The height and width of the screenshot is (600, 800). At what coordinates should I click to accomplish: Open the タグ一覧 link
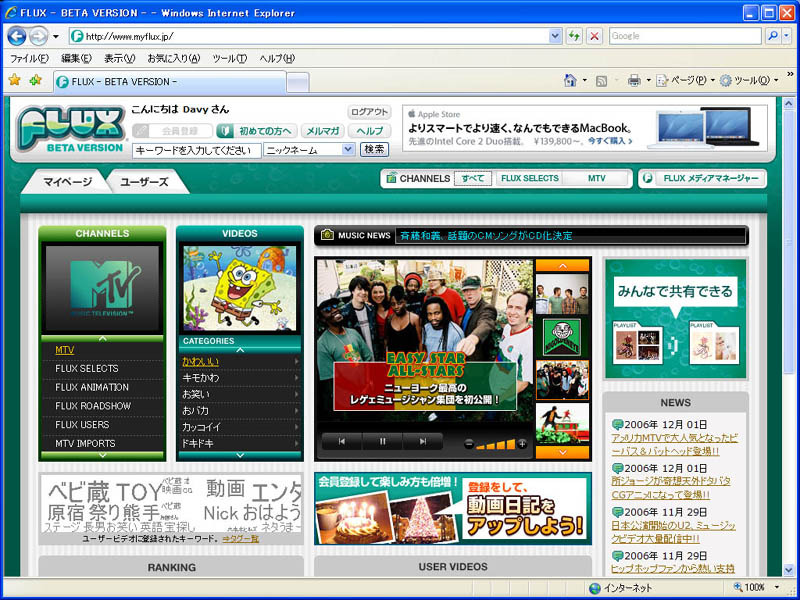pos(240,539)
